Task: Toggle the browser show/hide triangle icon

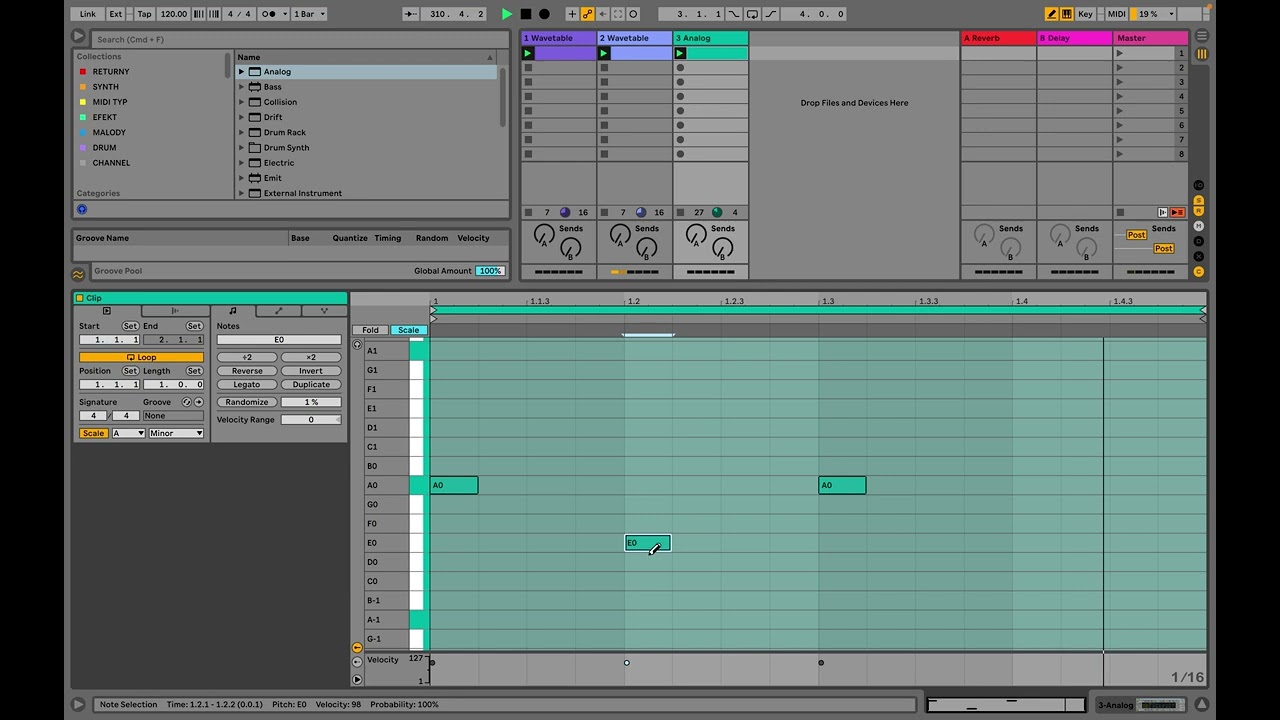Action: 78,36
